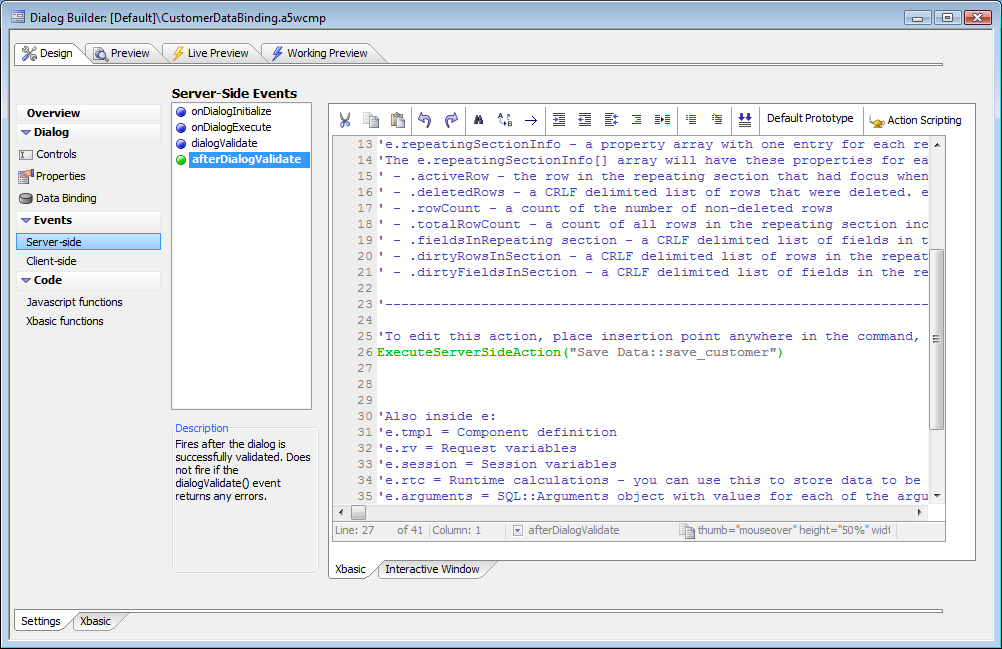Click the "'e.tmpl = Component definition" line

497,432
